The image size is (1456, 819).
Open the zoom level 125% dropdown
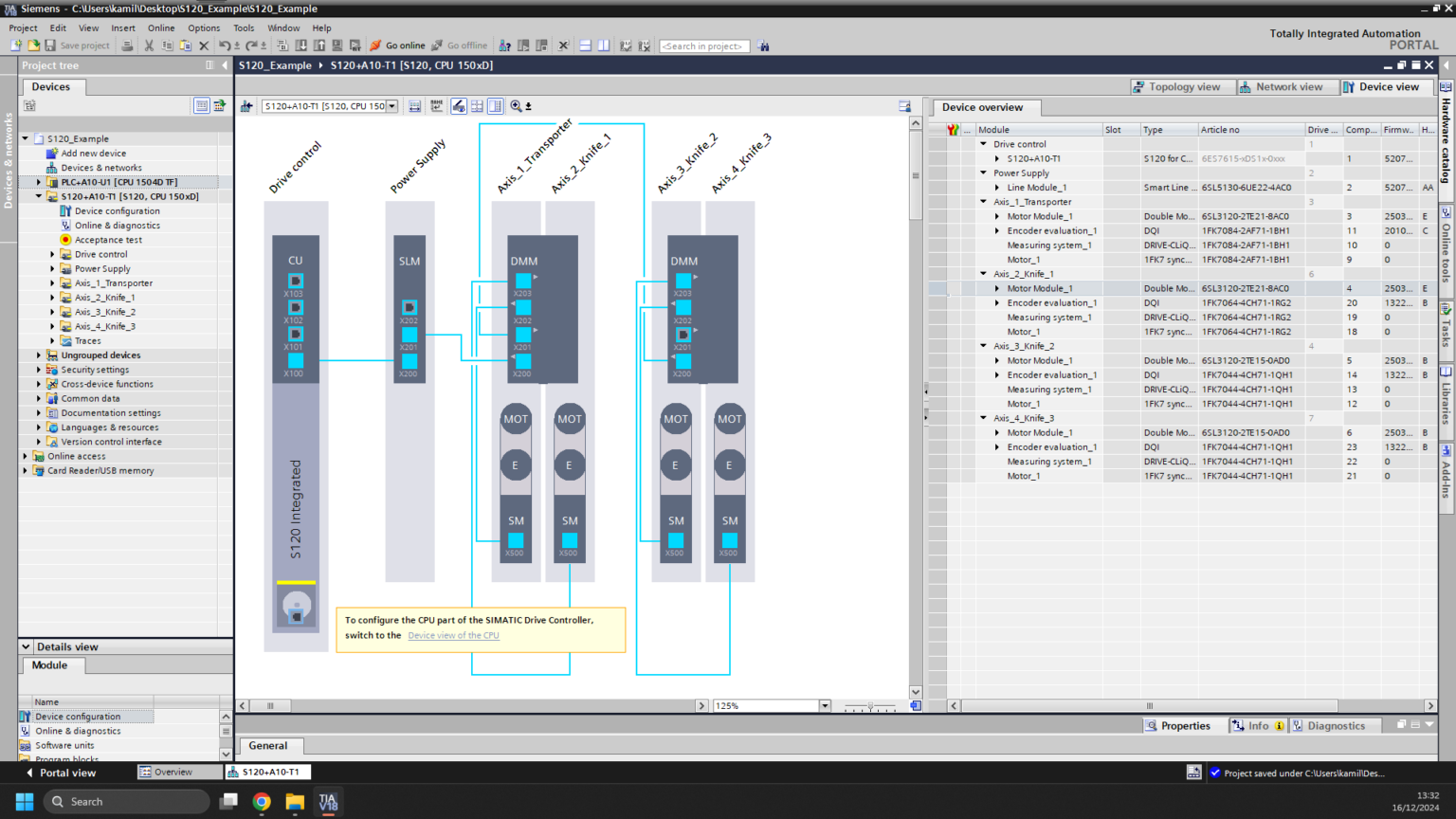click(x=825, y=706)
